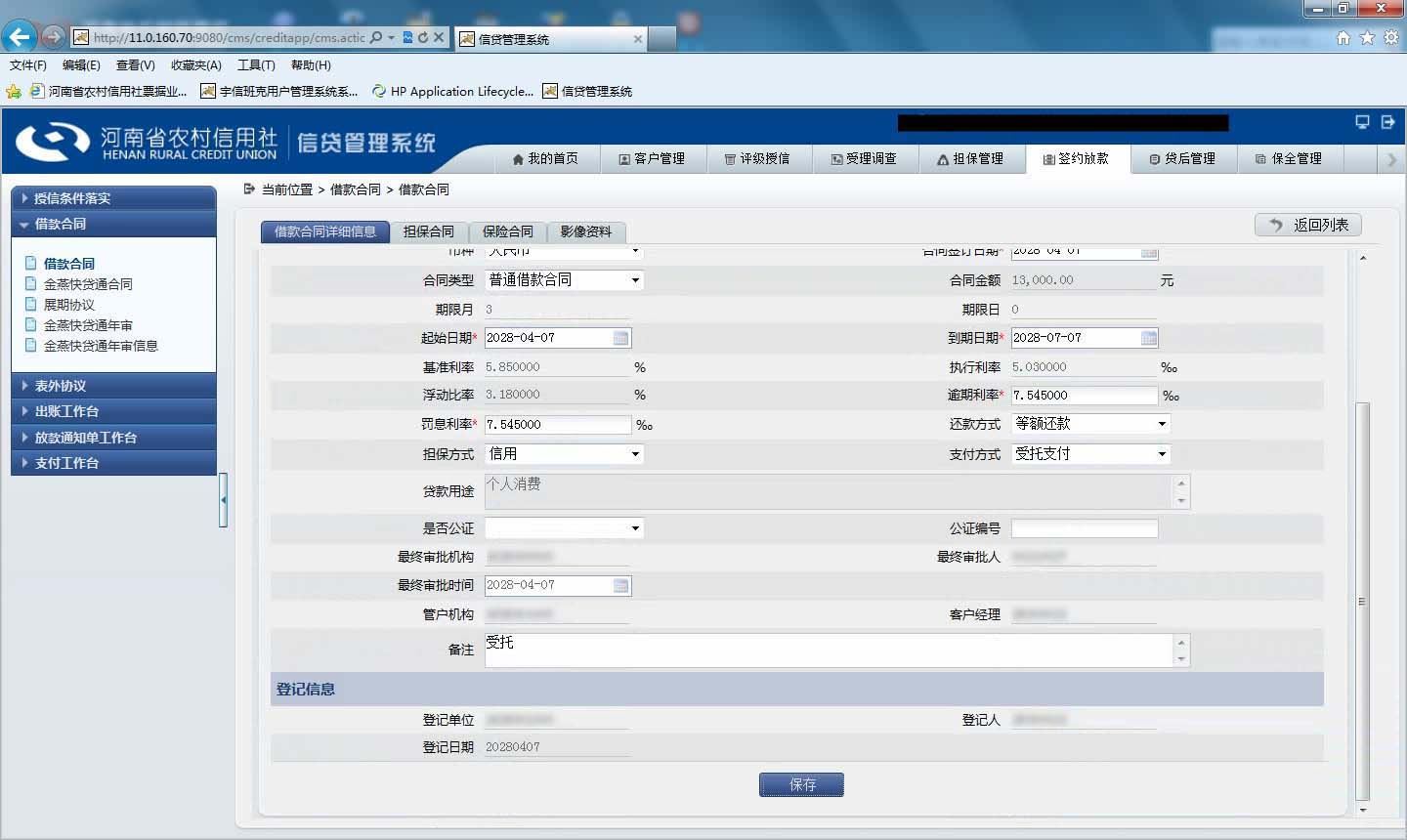Switch to the 担保合同 tab

[x=429, y=231]
